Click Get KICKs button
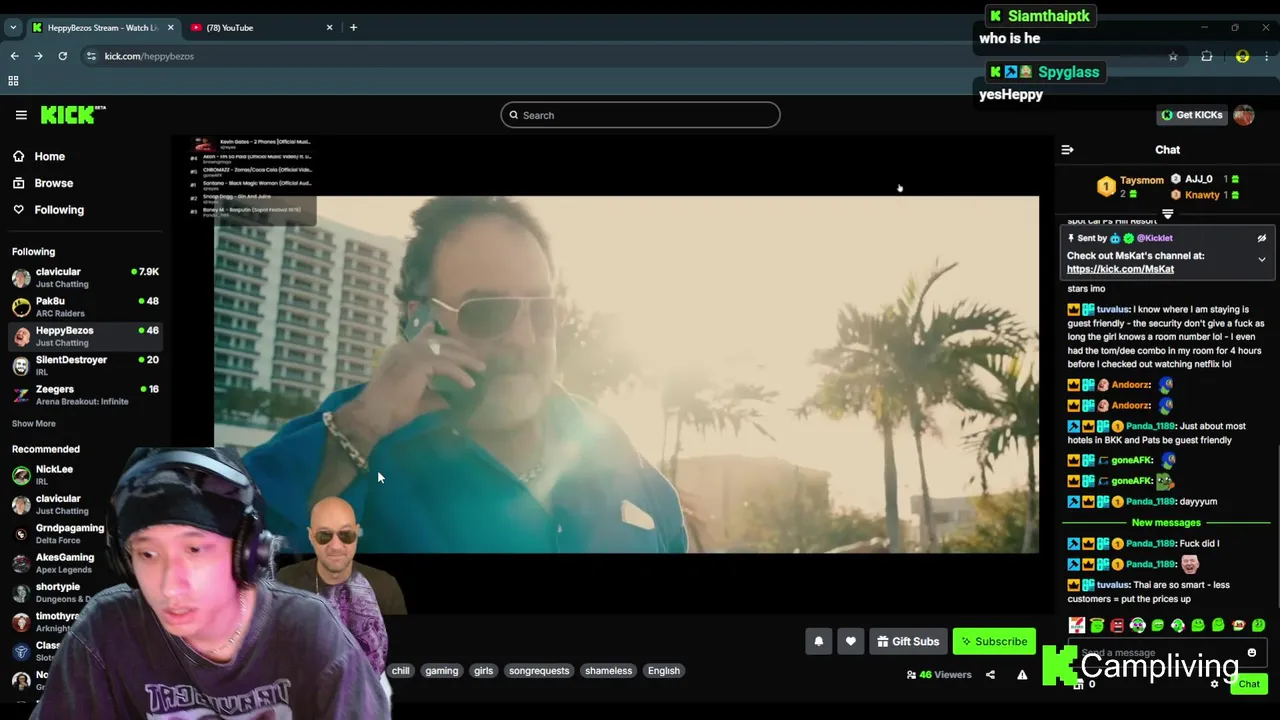Screen dimensions: 1280x720 [1192, 115]
